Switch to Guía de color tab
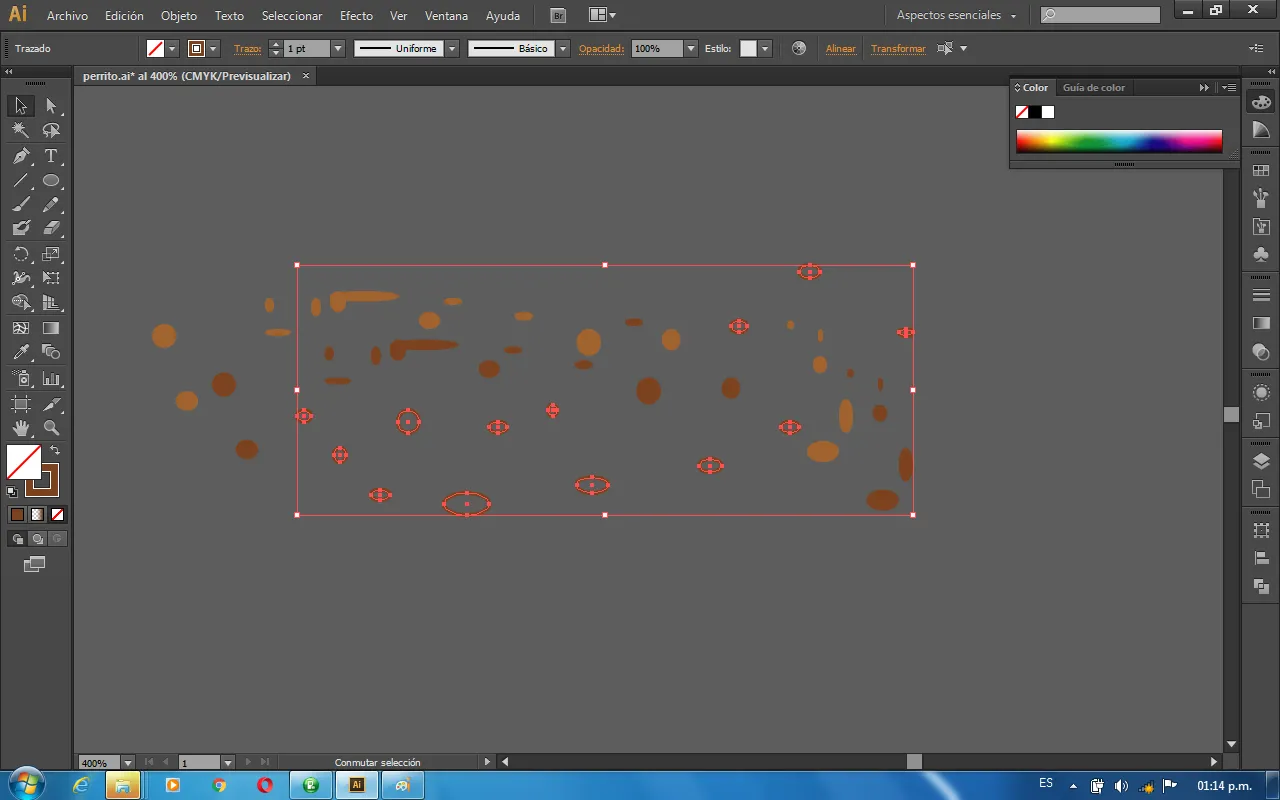 (1094, 88)
